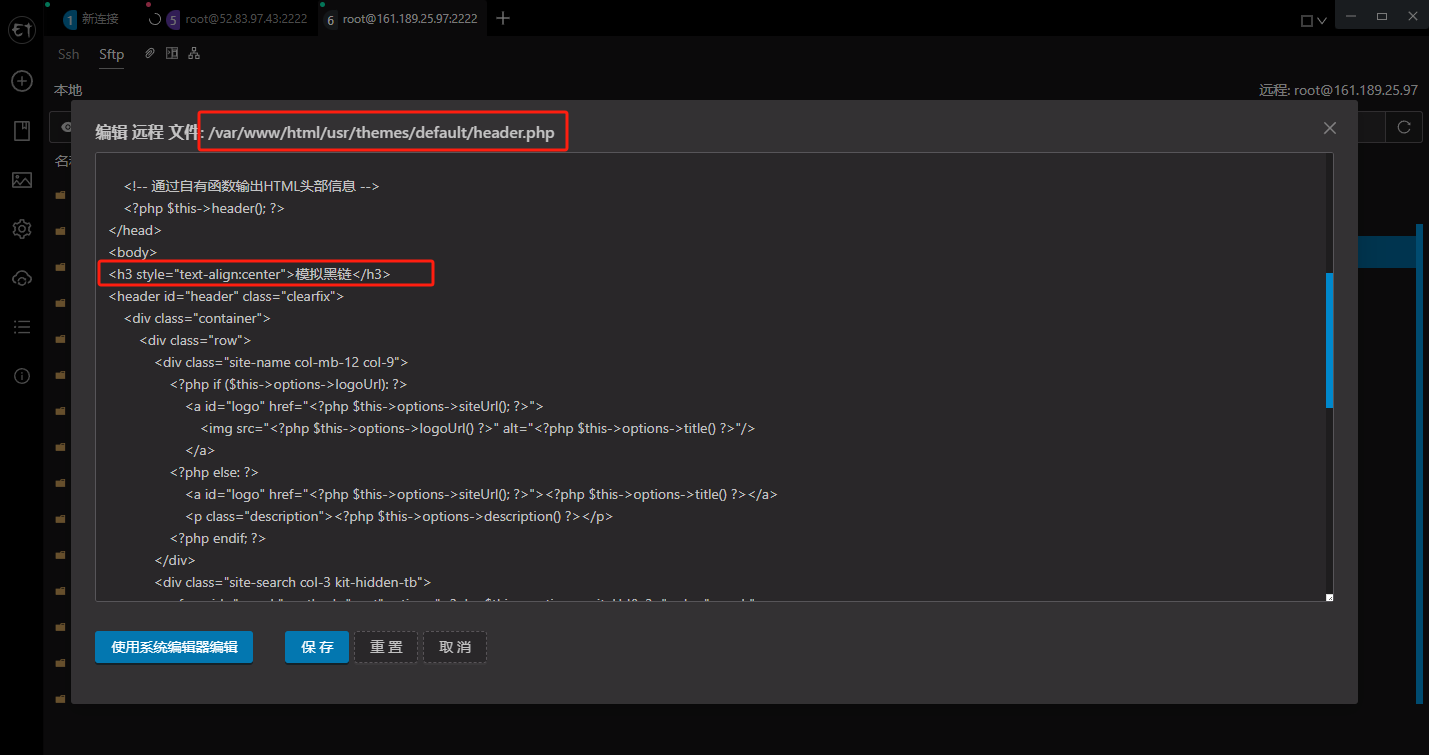Click the <div class="row"> line
This screenshot has height=755, width=1429.
pyautogui.click(x=195, y=340)
